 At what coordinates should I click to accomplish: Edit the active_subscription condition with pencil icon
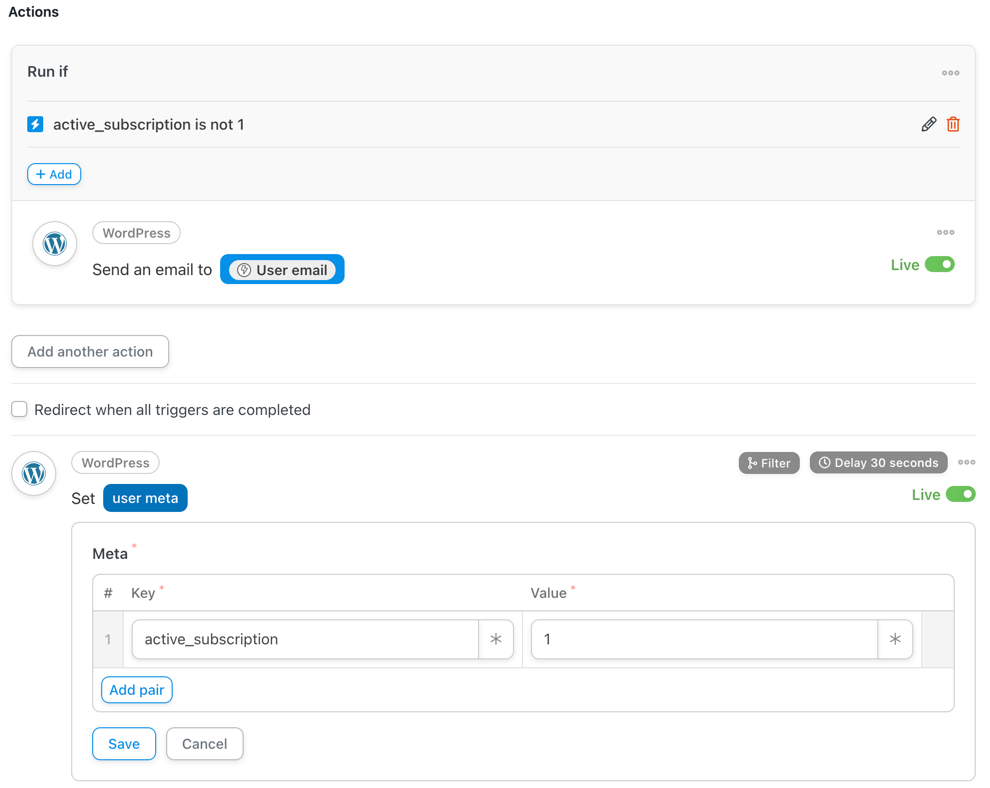pos(928,124)
